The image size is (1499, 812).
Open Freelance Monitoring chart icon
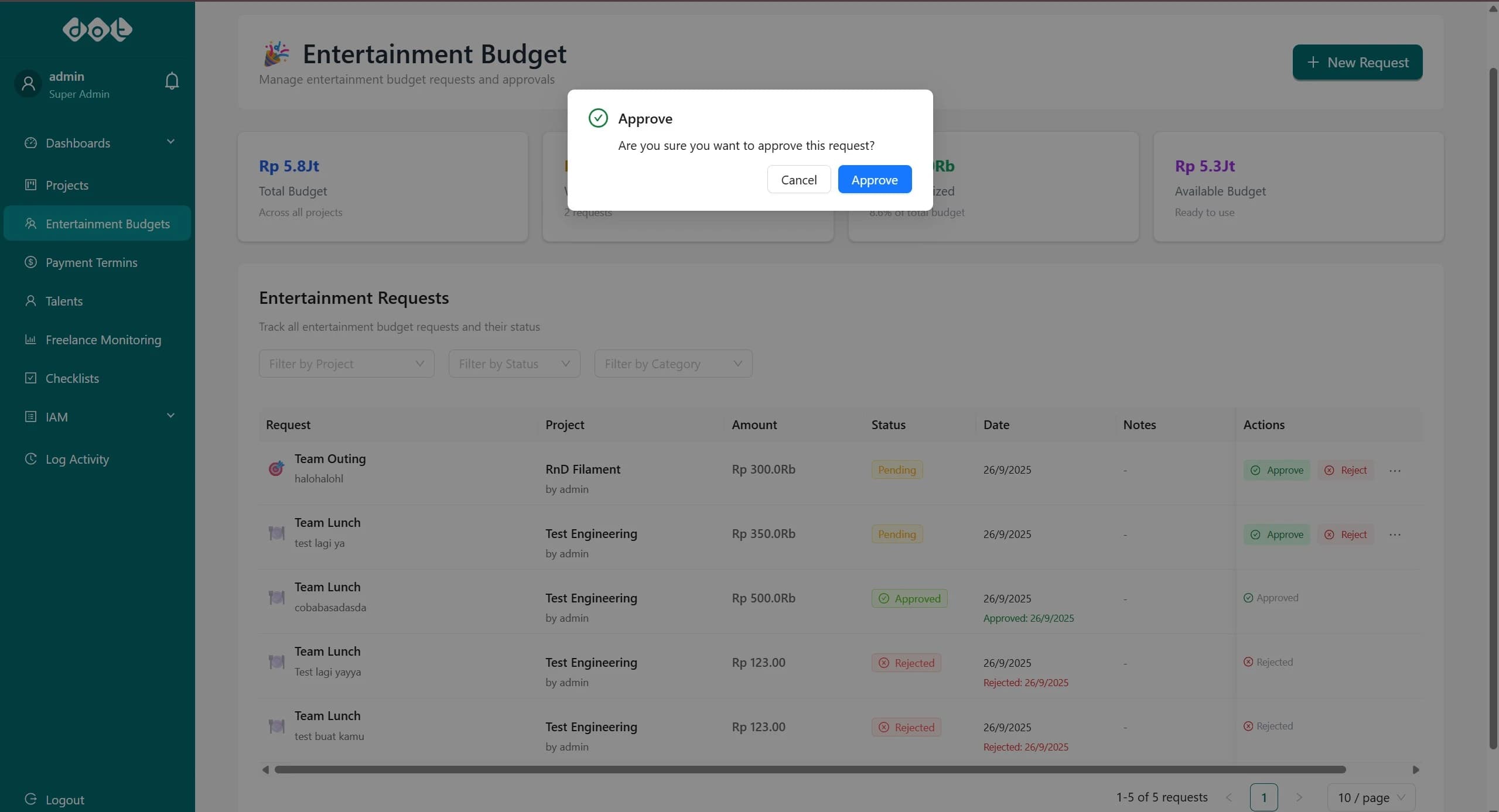point(31,340)
